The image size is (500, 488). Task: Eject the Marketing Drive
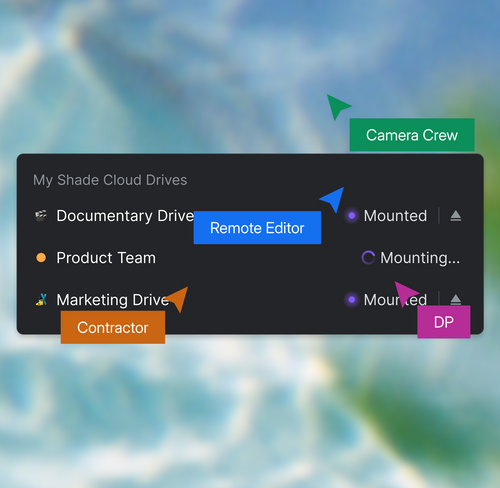click(455, 300)
